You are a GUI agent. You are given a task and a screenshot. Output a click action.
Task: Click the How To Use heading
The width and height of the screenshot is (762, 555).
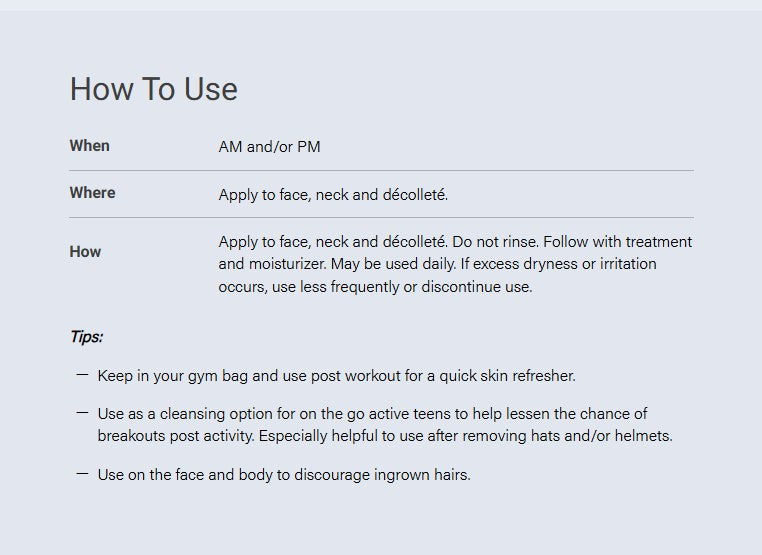click(x=154, y=89)
